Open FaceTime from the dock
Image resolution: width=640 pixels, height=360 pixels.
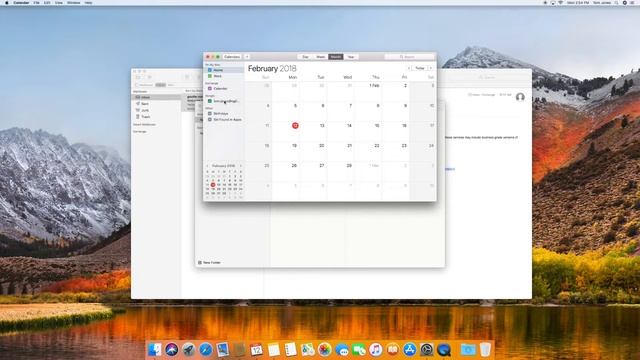pos(359,349)
